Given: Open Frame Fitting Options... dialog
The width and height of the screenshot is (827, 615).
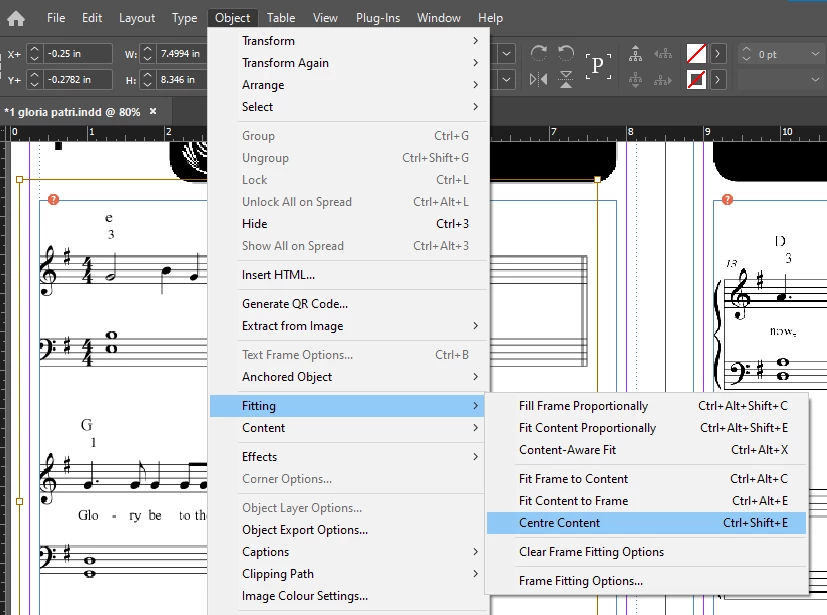Looking at the screenshot, I should (647, 581).
